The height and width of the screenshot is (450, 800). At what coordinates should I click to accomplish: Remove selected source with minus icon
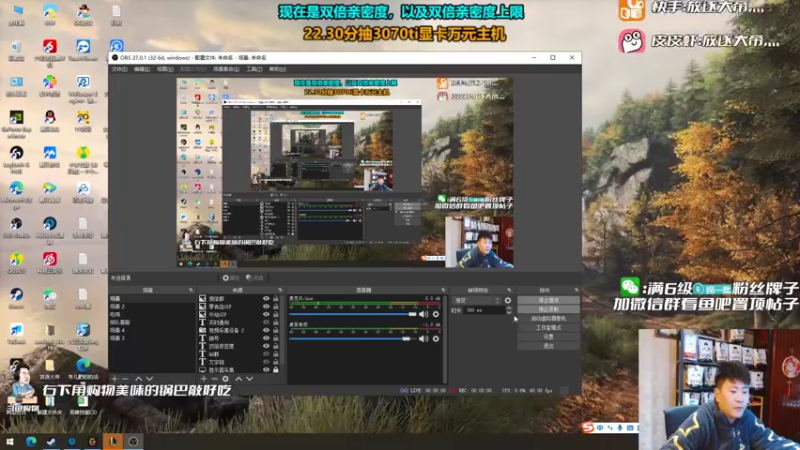tap(214, 379)
